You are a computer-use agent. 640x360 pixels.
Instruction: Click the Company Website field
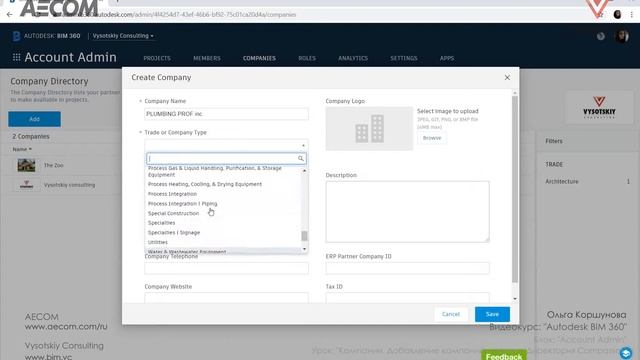click(x=226, y=298)
